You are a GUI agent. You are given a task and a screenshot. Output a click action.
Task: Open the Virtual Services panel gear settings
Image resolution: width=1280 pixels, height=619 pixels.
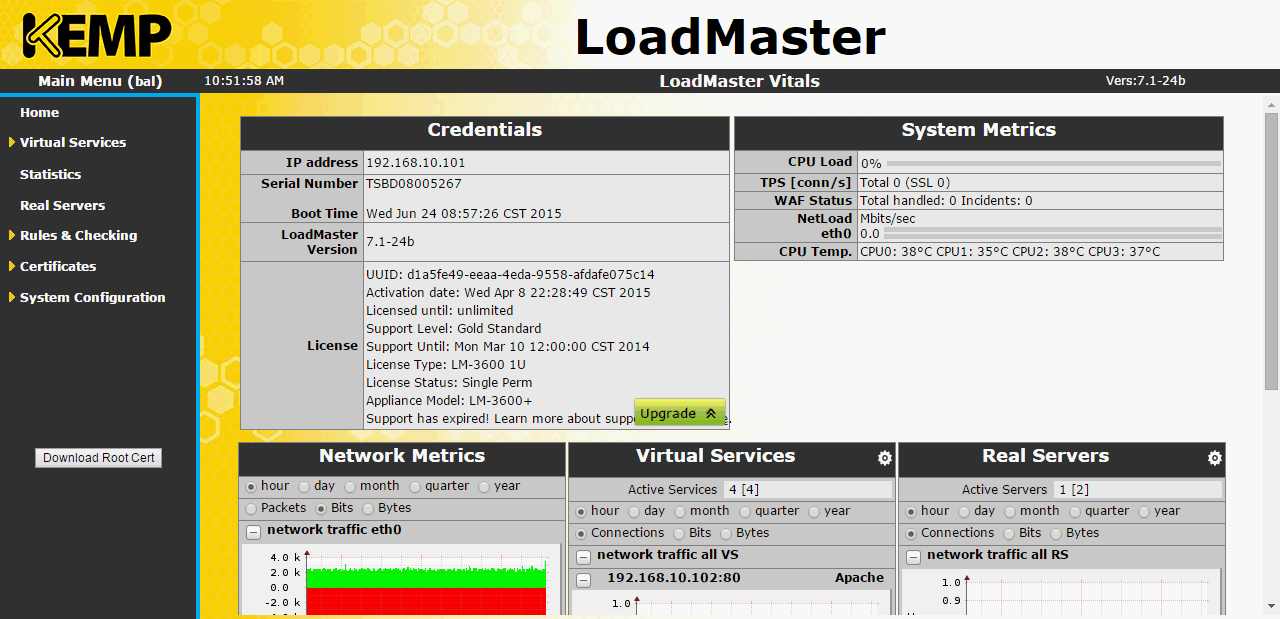tap(884, 458)
